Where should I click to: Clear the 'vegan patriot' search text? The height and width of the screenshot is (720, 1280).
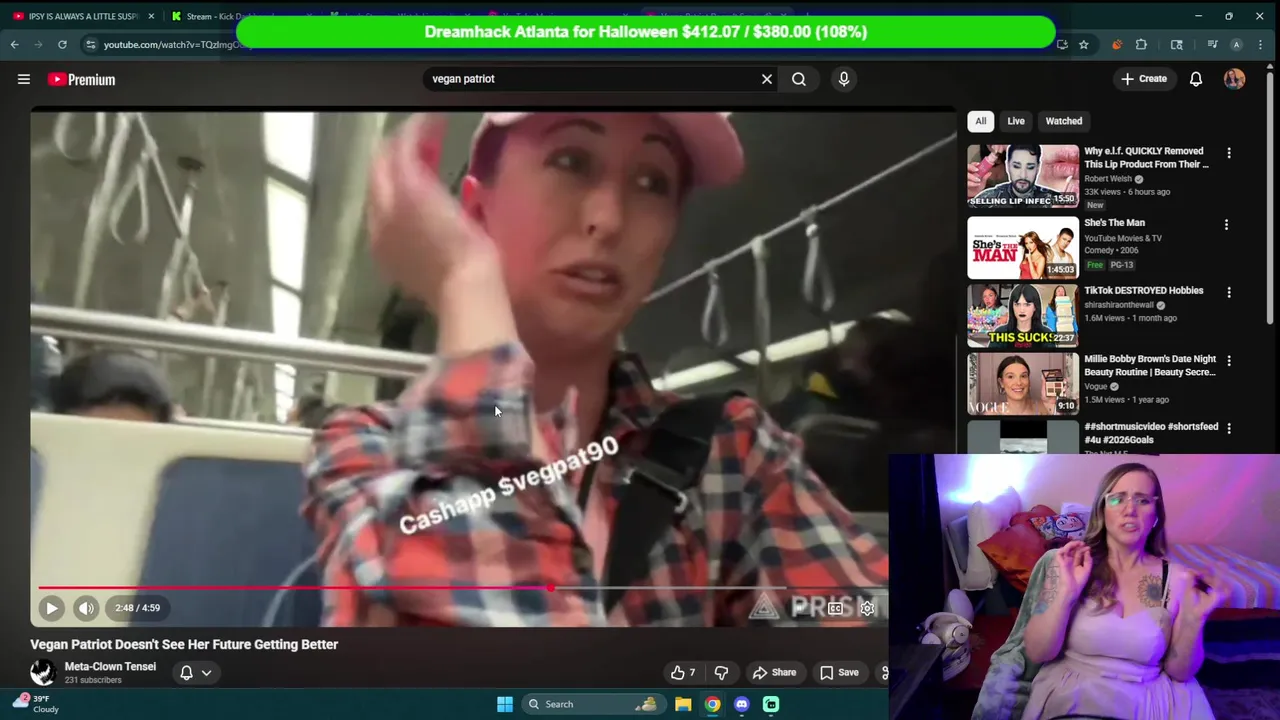pos(767,79)
